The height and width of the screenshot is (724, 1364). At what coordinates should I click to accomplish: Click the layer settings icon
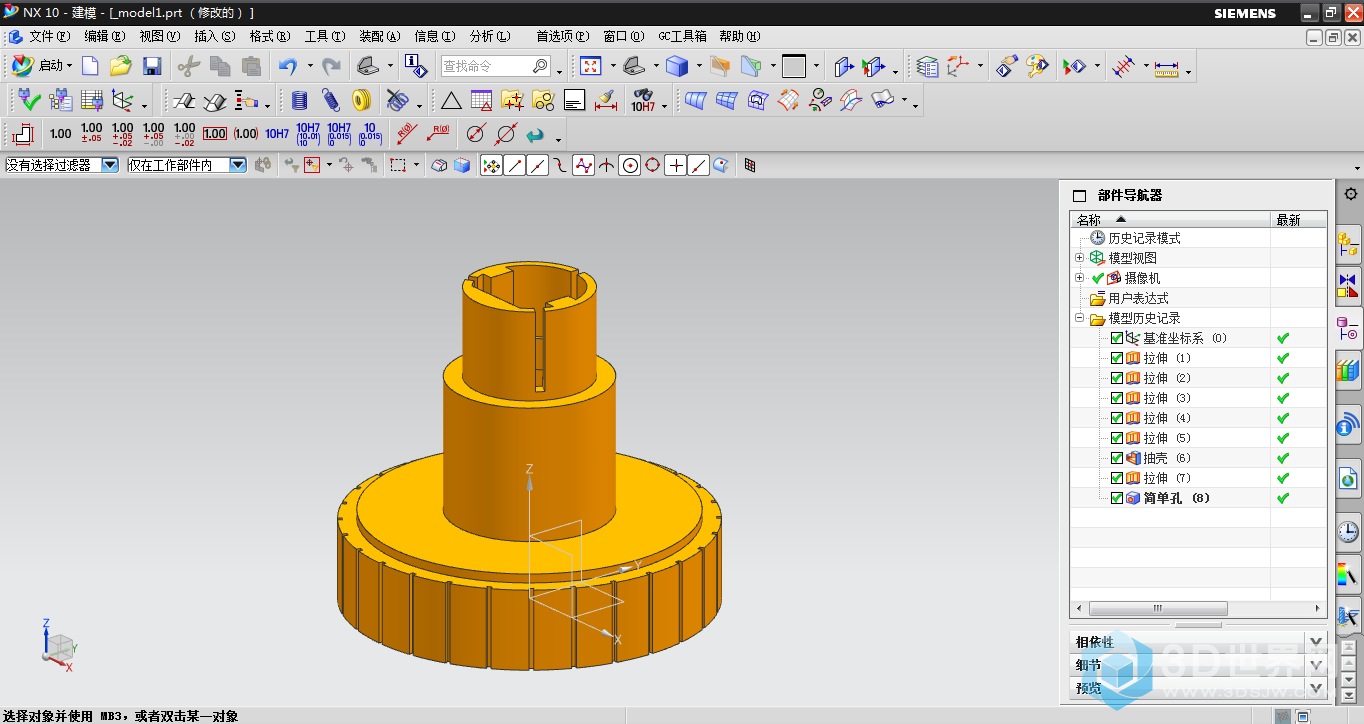[928, 66]
